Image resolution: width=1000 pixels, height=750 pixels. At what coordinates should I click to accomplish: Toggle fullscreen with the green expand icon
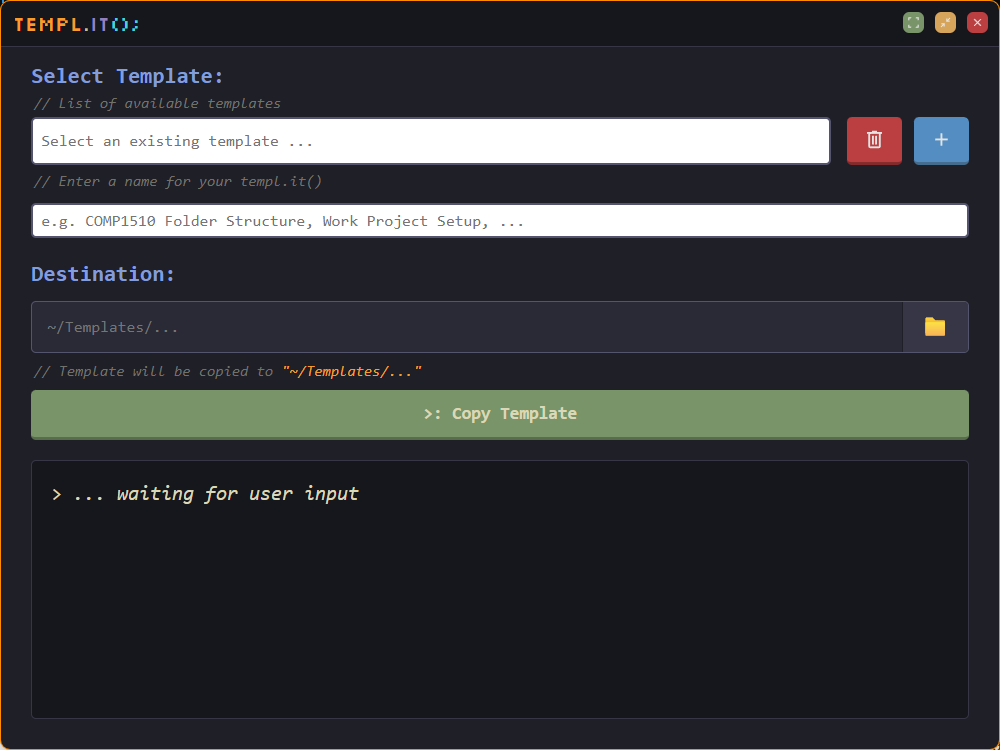tap(913, 22)
